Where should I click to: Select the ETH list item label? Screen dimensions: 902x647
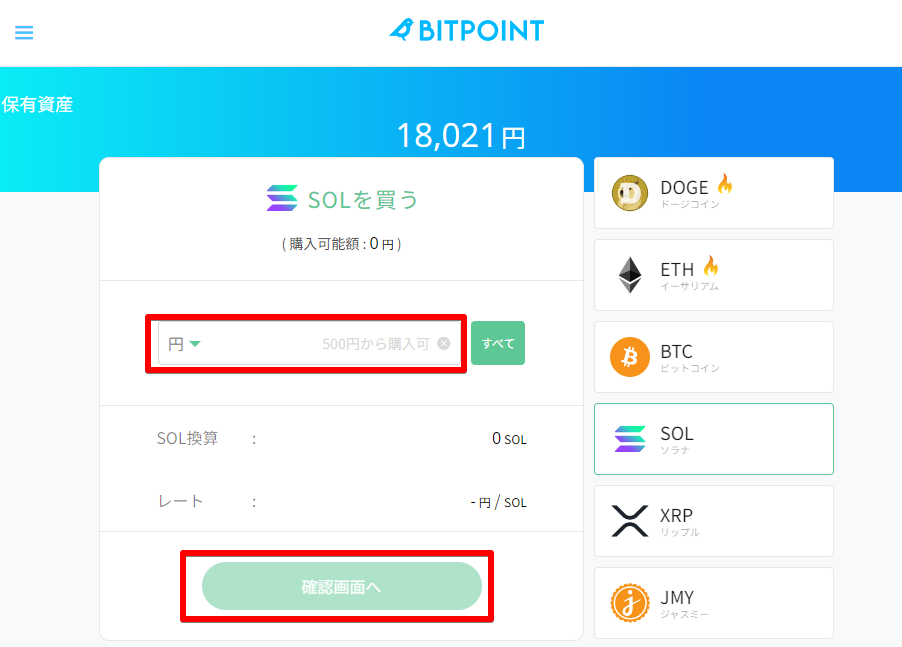click(677, 270)
